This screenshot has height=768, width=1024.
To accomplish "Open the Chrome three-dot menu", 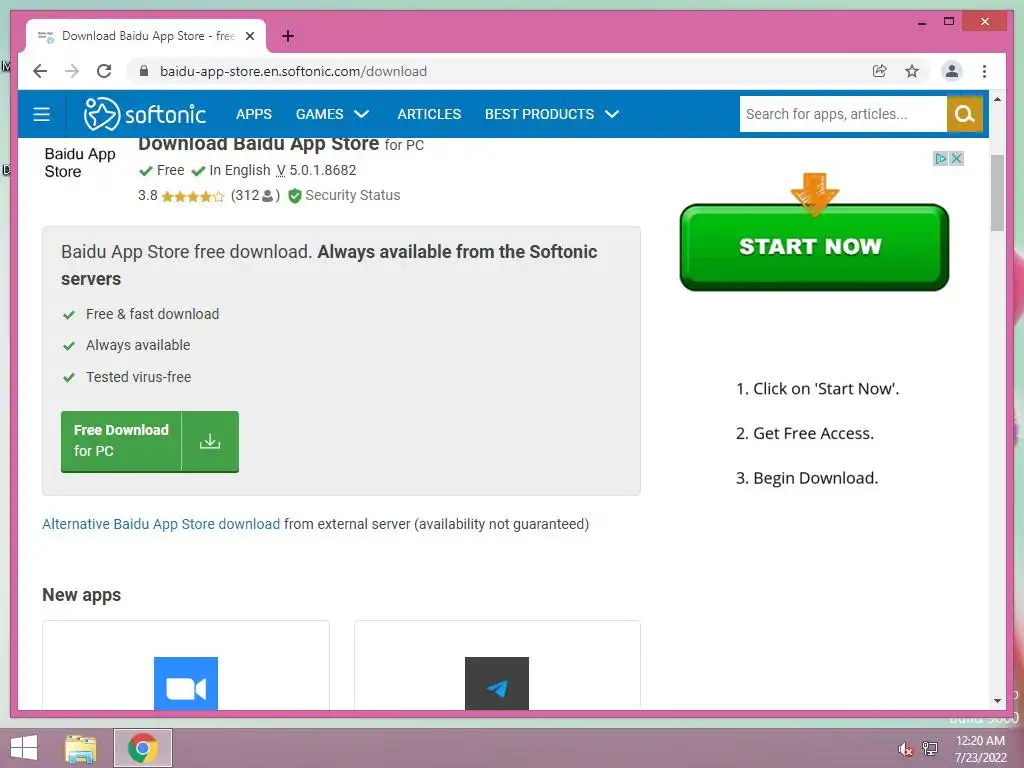I will pyautogui.click(x=984, y=71).
